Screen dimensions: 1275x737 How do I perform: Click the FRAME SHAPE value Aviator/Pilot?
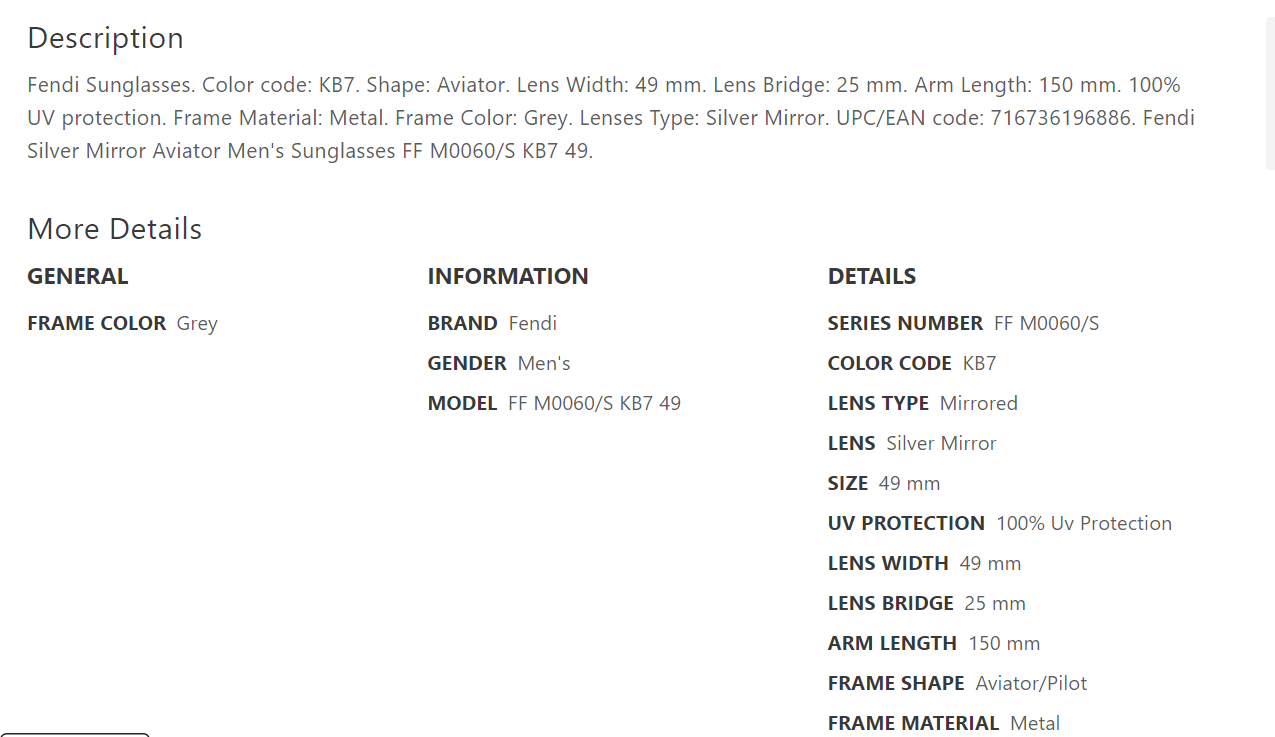tap(1031, 683)
